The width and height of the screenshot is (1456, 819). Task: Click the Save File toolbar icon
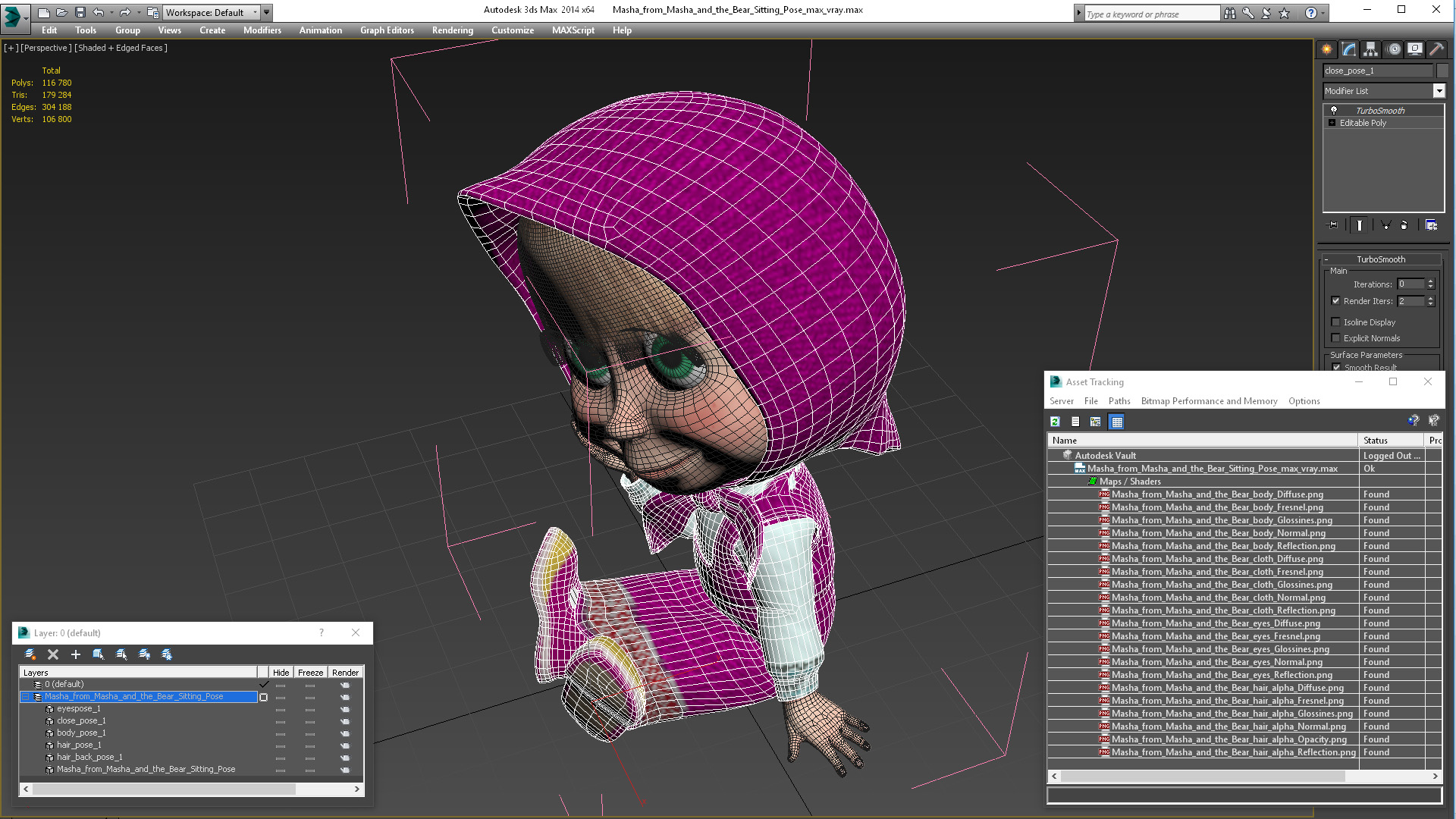pyautogui.click(x=80, y=12)
